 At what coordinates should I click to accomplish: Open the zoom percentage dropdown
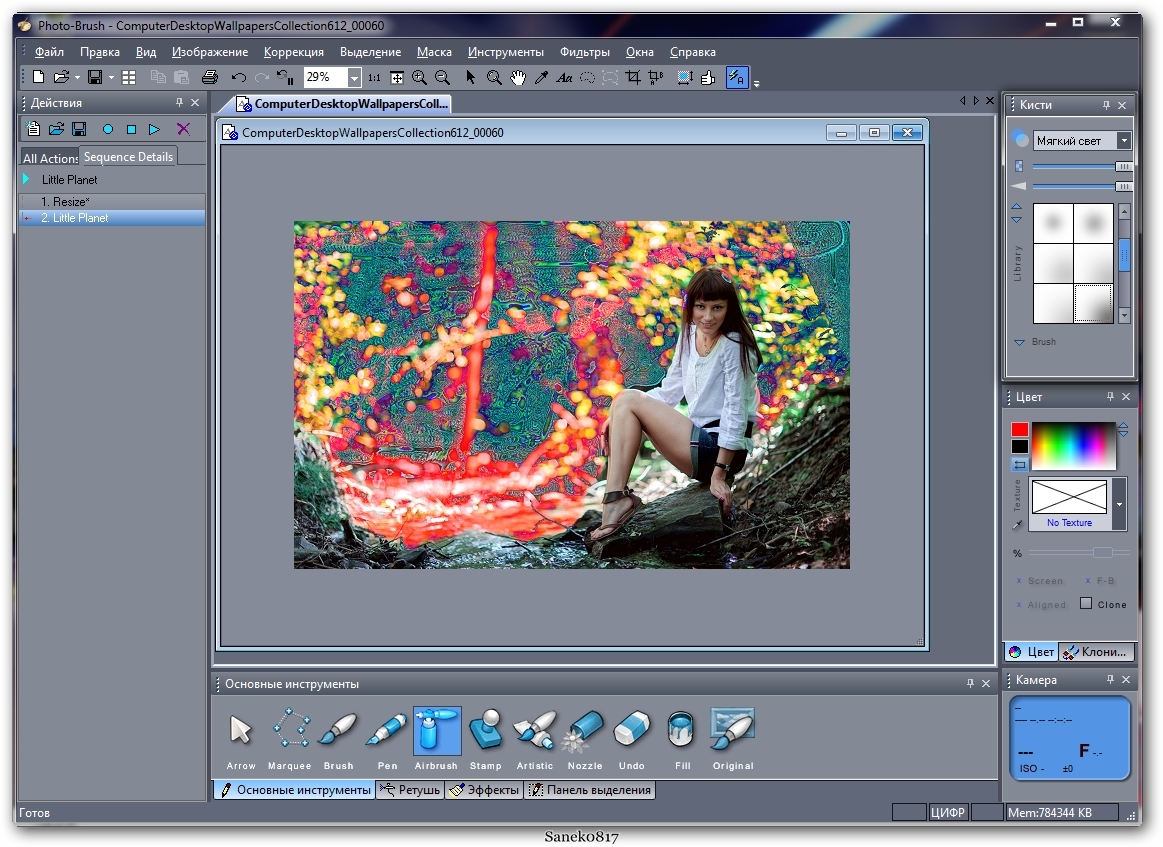(x=354, y=77)
